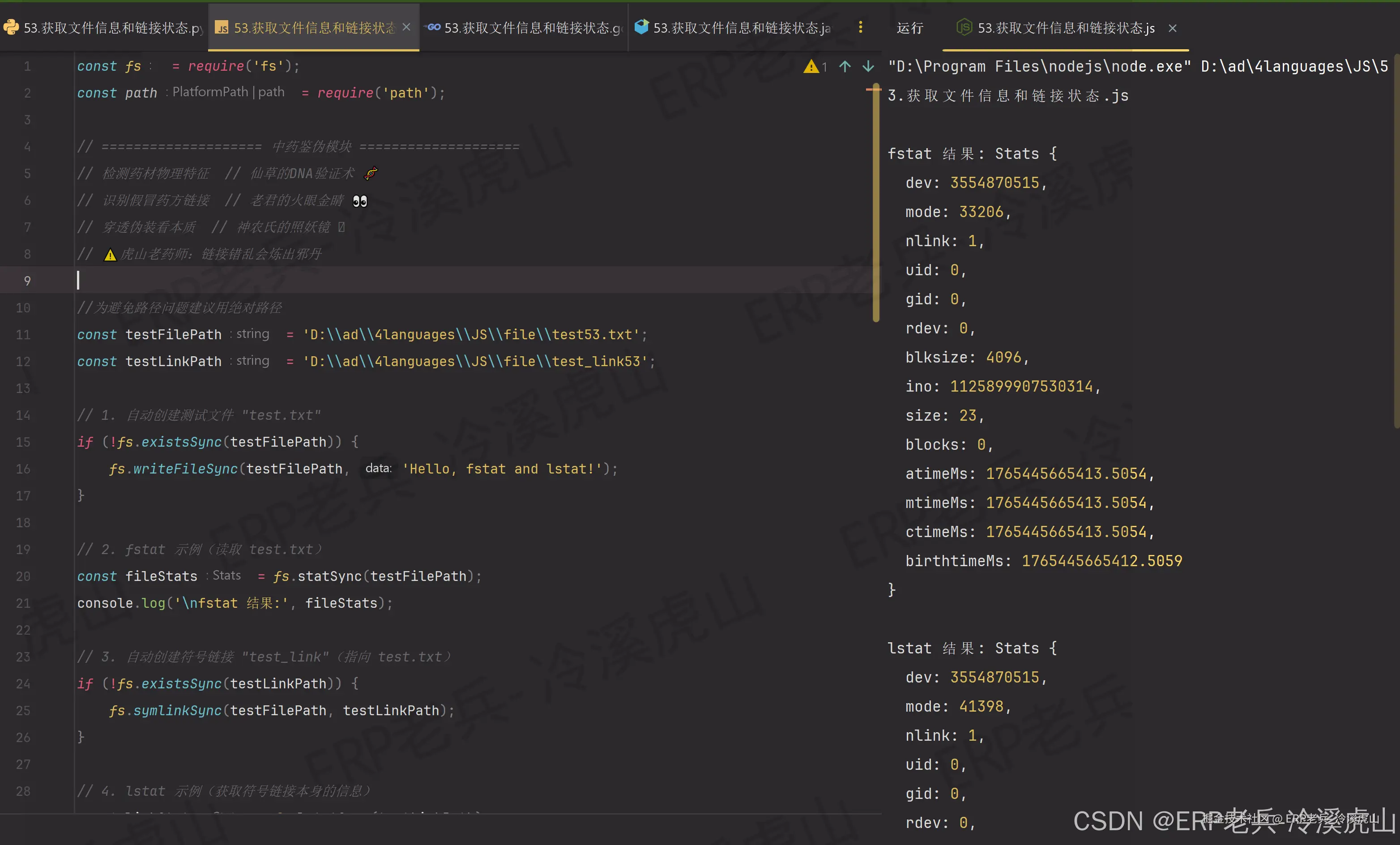Close the Node.js run output tab
Screen dimensions: 1400x845
[x=1172, y=28]
